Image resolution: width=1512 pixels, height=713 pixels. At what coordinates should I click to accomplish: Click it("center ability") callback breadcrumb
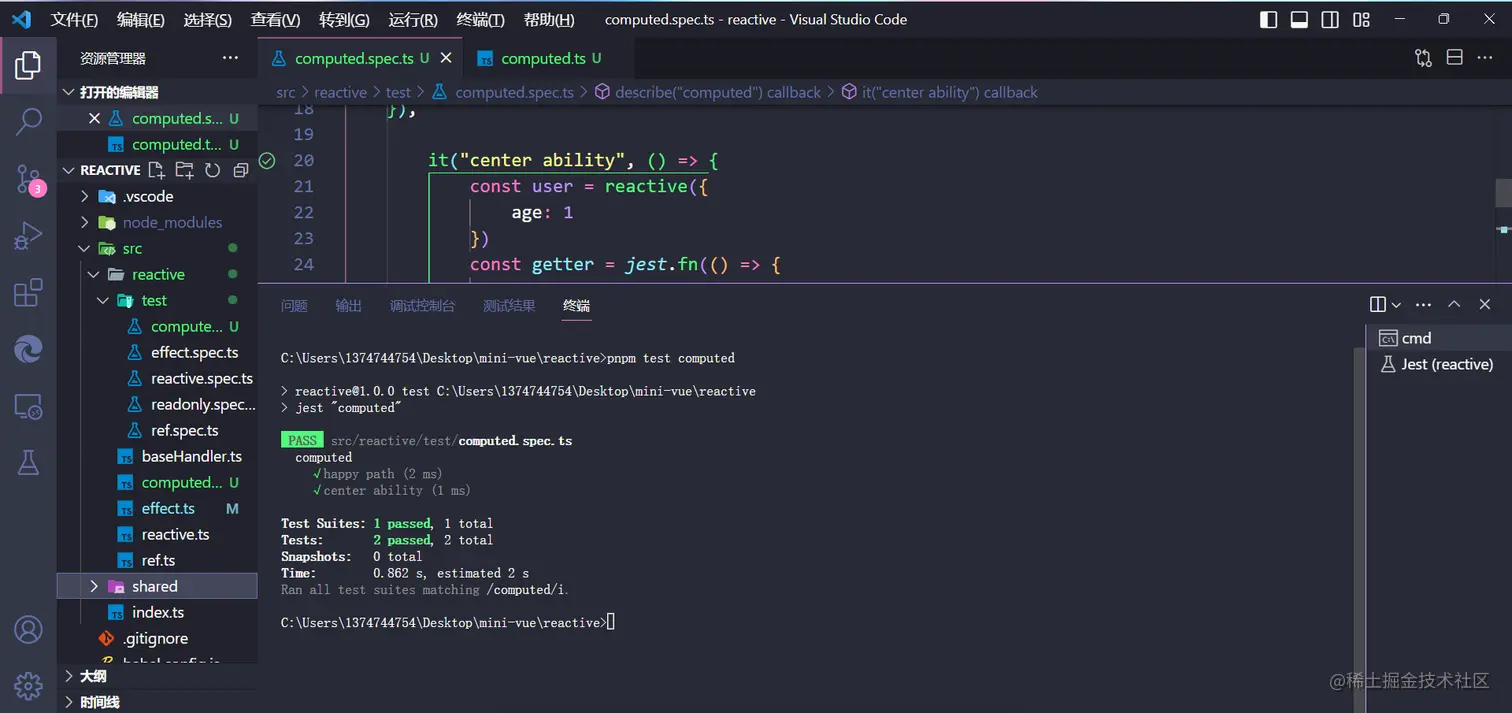950,92
